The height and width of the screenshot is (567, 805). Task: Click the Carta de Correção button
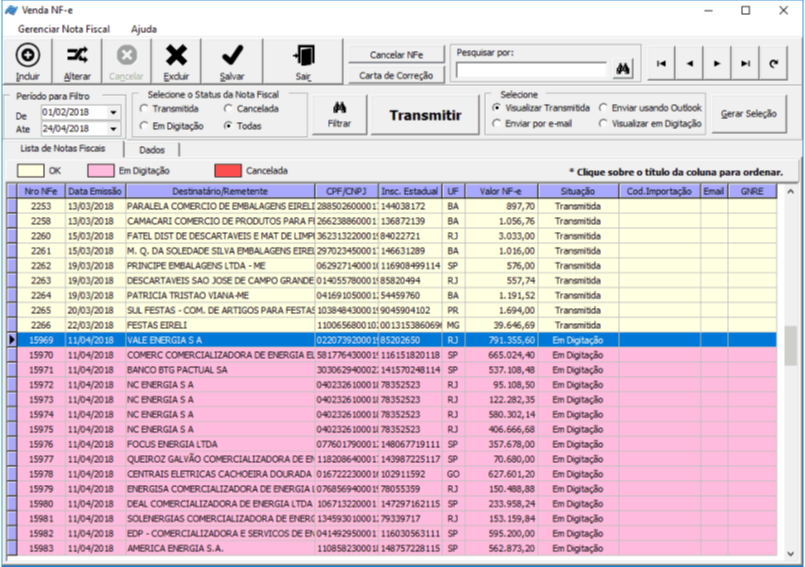[396, 76]
